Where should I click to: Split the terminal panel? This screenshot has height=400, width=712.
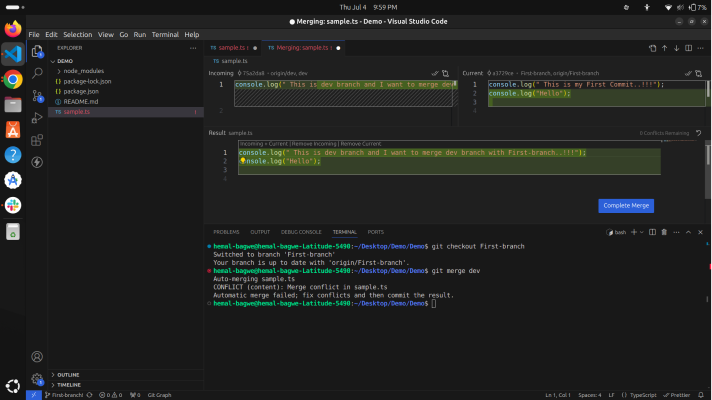[x=653, y=232]
